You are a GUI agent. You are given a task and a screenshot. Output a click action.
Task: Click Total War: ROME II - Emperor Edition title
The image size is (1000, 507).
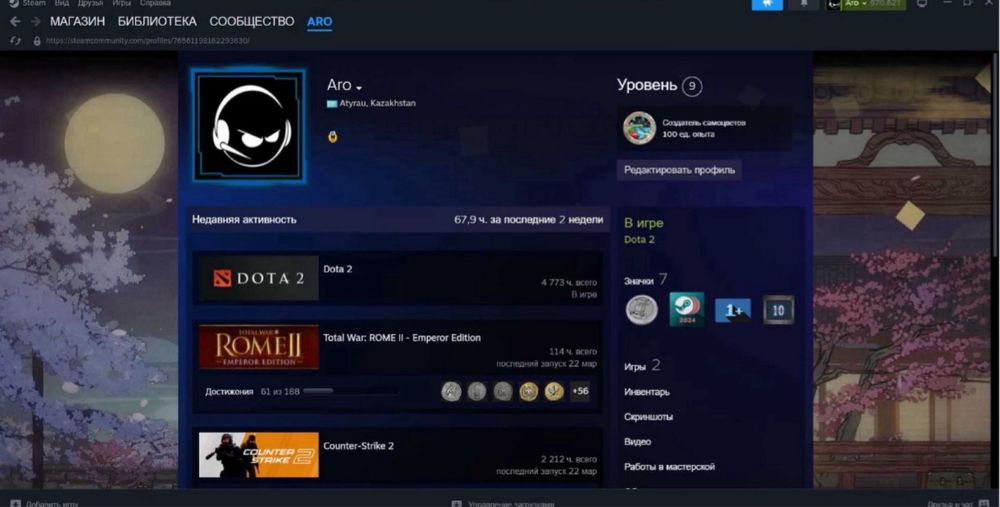tap(402, 338)
